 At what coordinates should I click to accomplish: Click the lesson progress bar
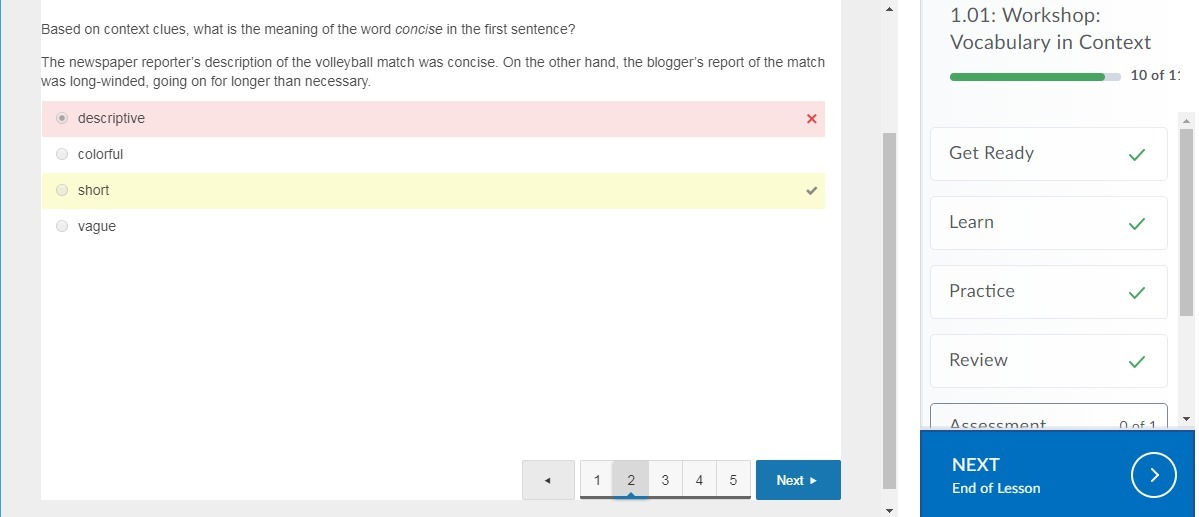[1035, 76]
